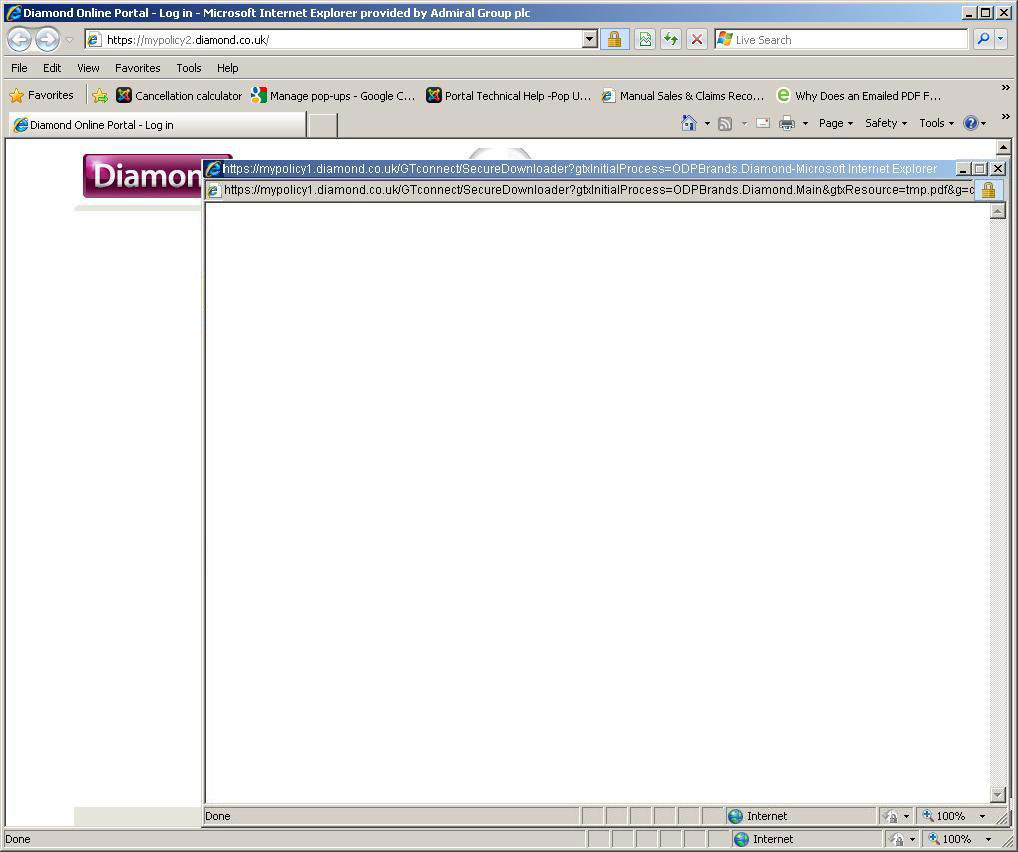Open the Page command bar menu

[836, 123]
